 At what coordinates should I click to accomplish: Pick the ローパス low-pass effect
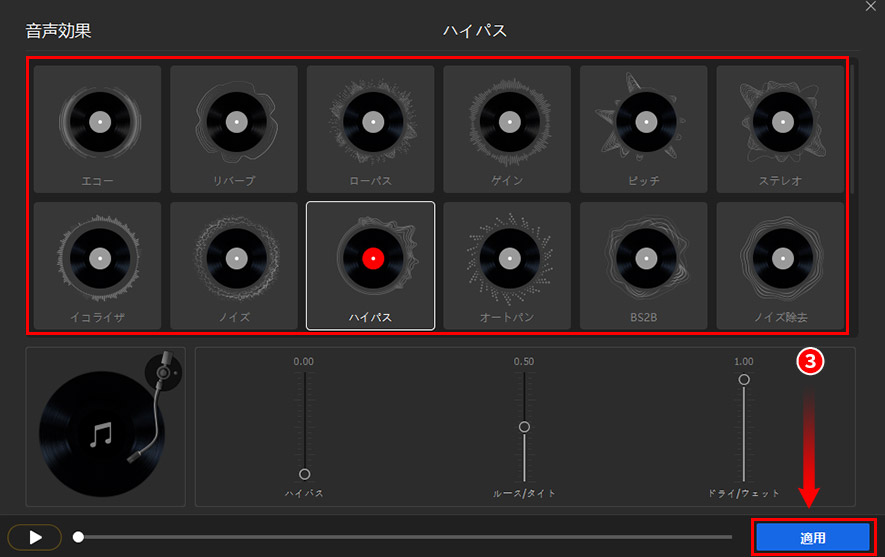pyautogui.click(x=370, y=129)
